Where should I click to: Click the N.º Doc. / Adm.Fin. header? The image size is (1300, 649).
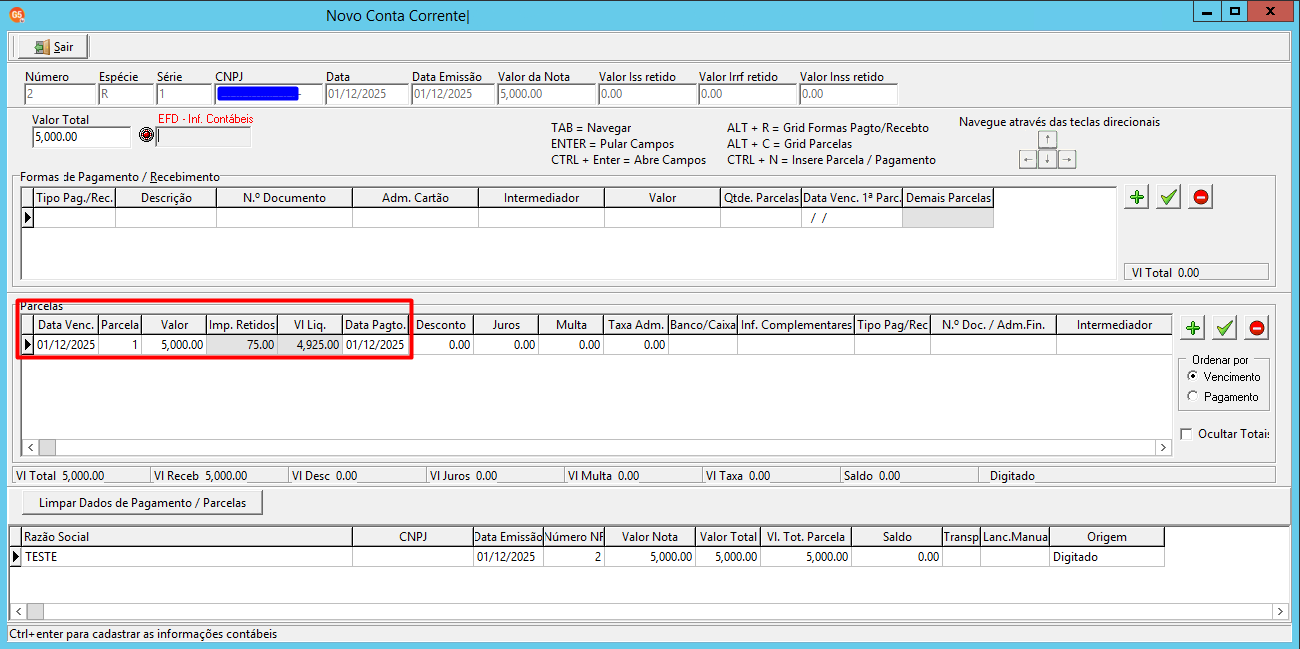tap(993, 325)
